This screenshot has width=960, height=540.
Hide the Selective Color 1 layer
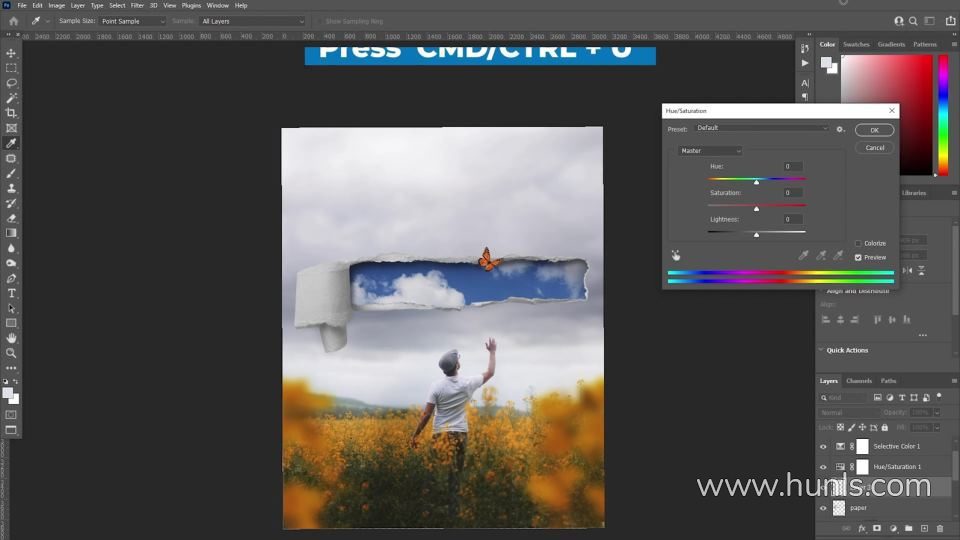[823, 446]
